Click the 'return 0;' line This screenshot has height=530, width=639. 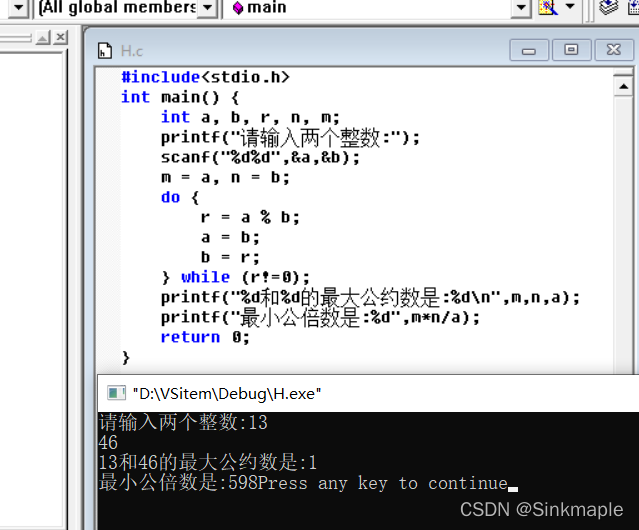tap(205, 337)
